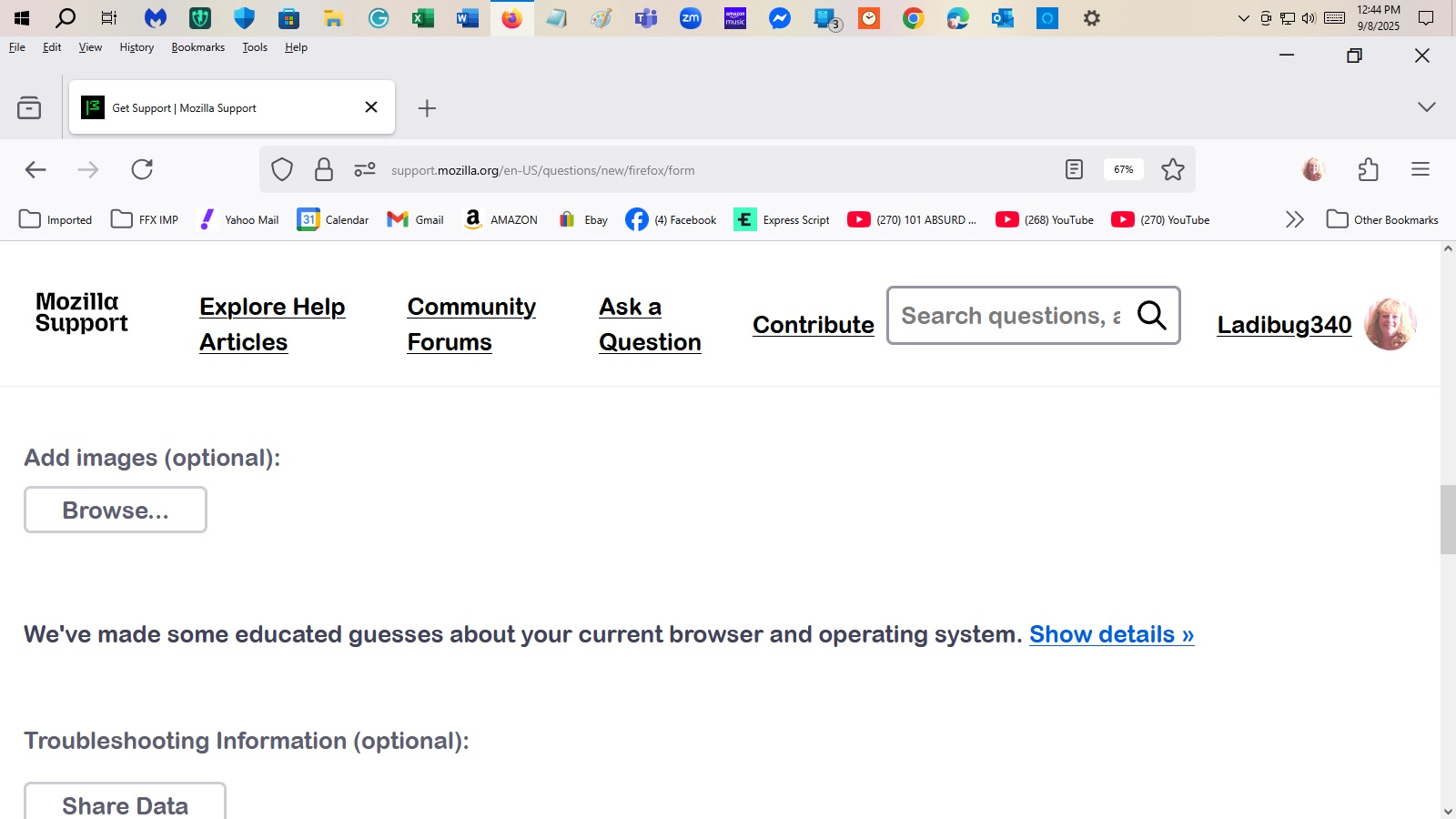Viewport: 1456px width, 819px height.
Task: Open the Help menu
Action: coord(296,47)
